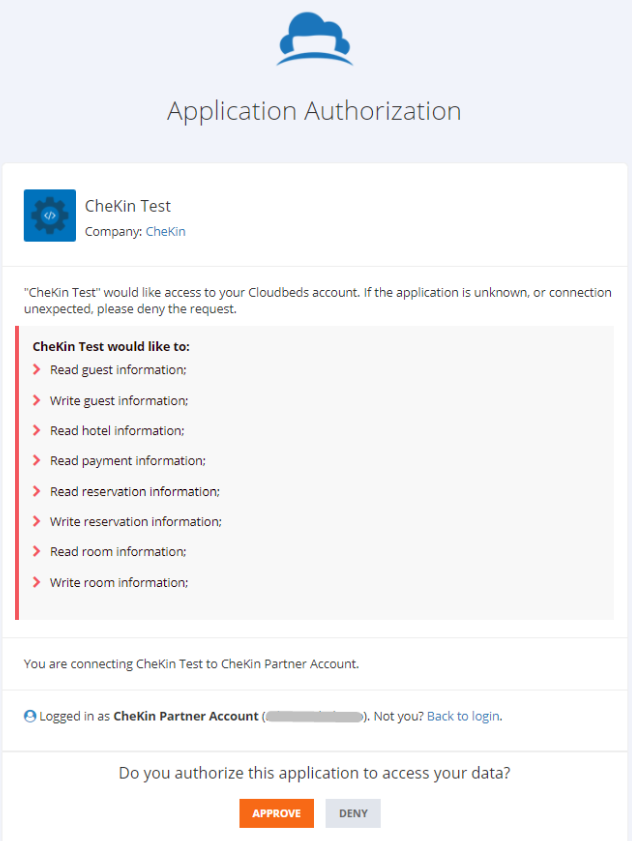Click the 'Write guest information;' text
Screen dimensions: 632x841
tap(119, 401)
